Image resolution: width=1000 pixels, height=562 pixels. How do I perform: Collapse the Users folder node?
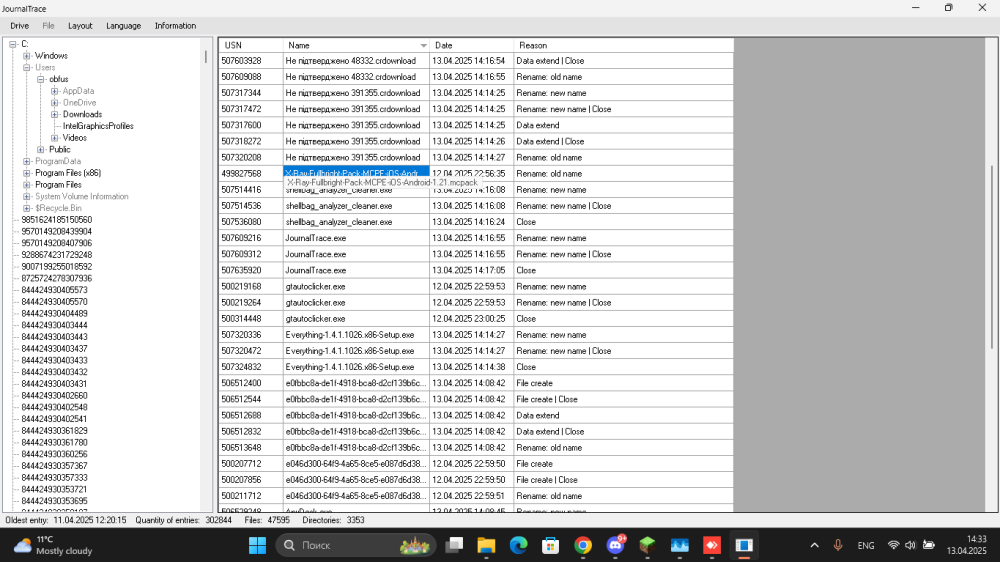[27, 68]
